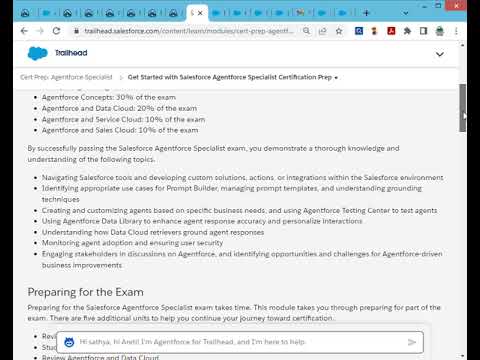
Task: Close the active Trailhead tab
Action: 200,13
